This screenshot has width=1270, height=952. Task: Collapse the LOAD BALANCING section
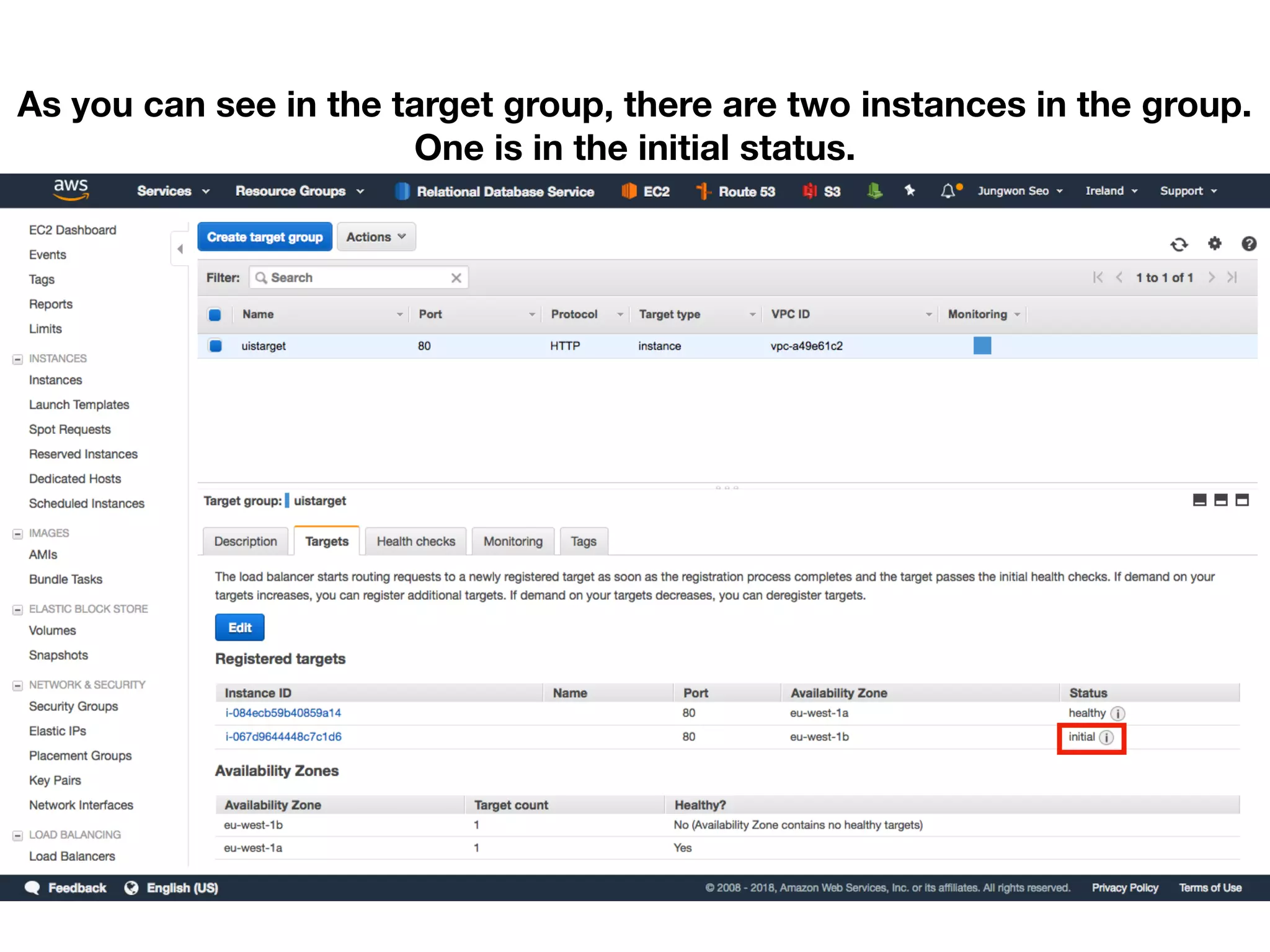[18, 835]
